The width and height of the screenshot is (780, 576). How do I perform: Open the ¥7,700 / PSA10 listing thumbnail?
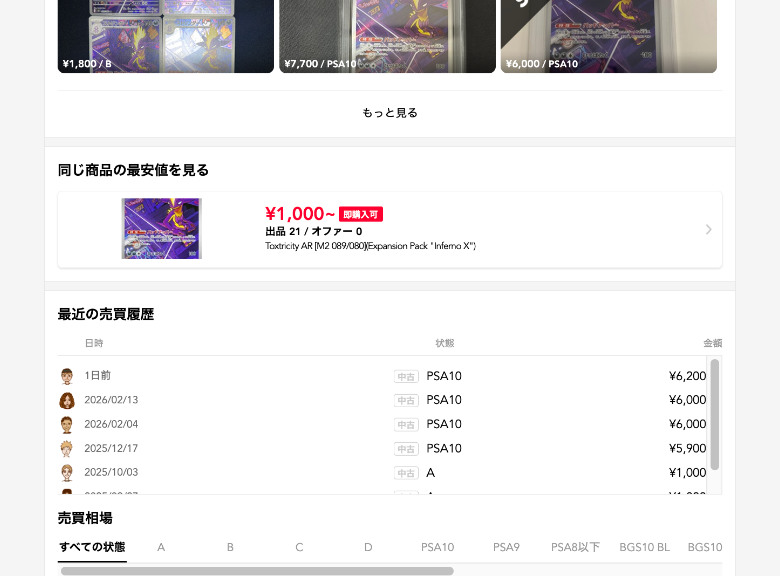pos(388,36)
